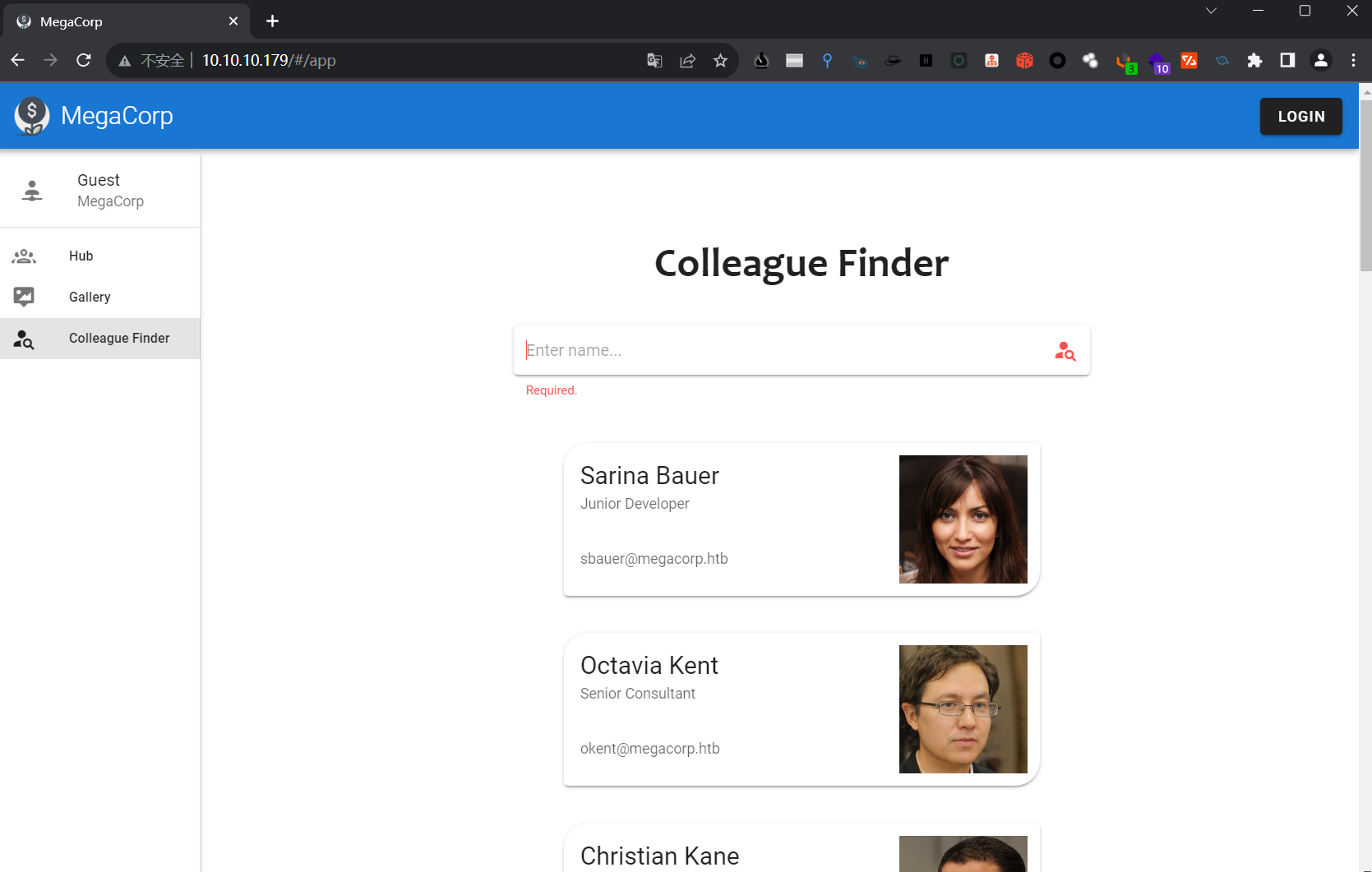Click the Colleague Finder person-search sidebar icon
The height and width of the screenshot is (872, 1372).
24,339
